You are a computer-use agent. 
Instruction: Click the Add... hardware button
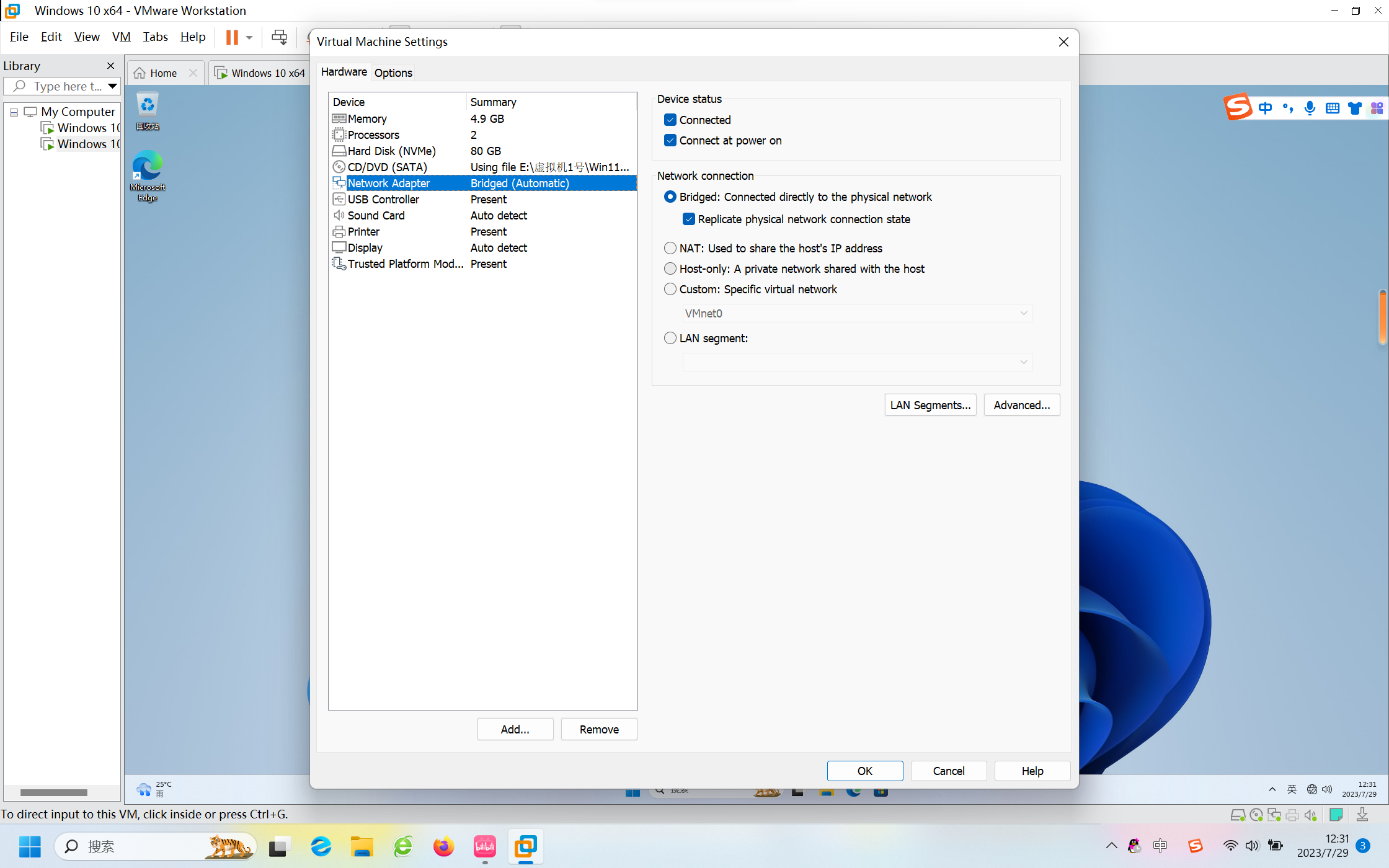tap(515, 729)
